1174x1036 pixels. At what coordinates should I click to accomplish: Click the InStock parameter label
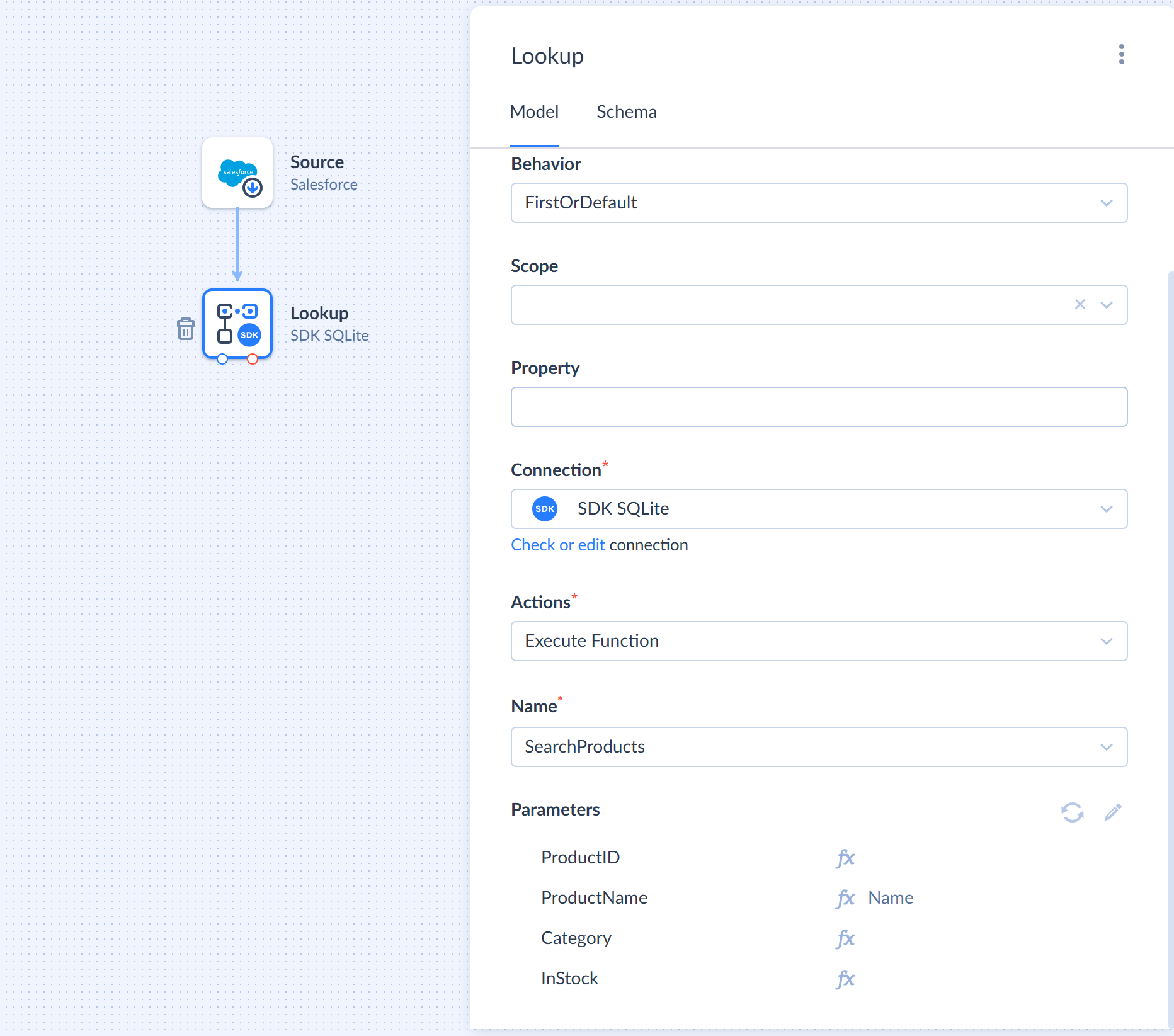tap(570, 979)
